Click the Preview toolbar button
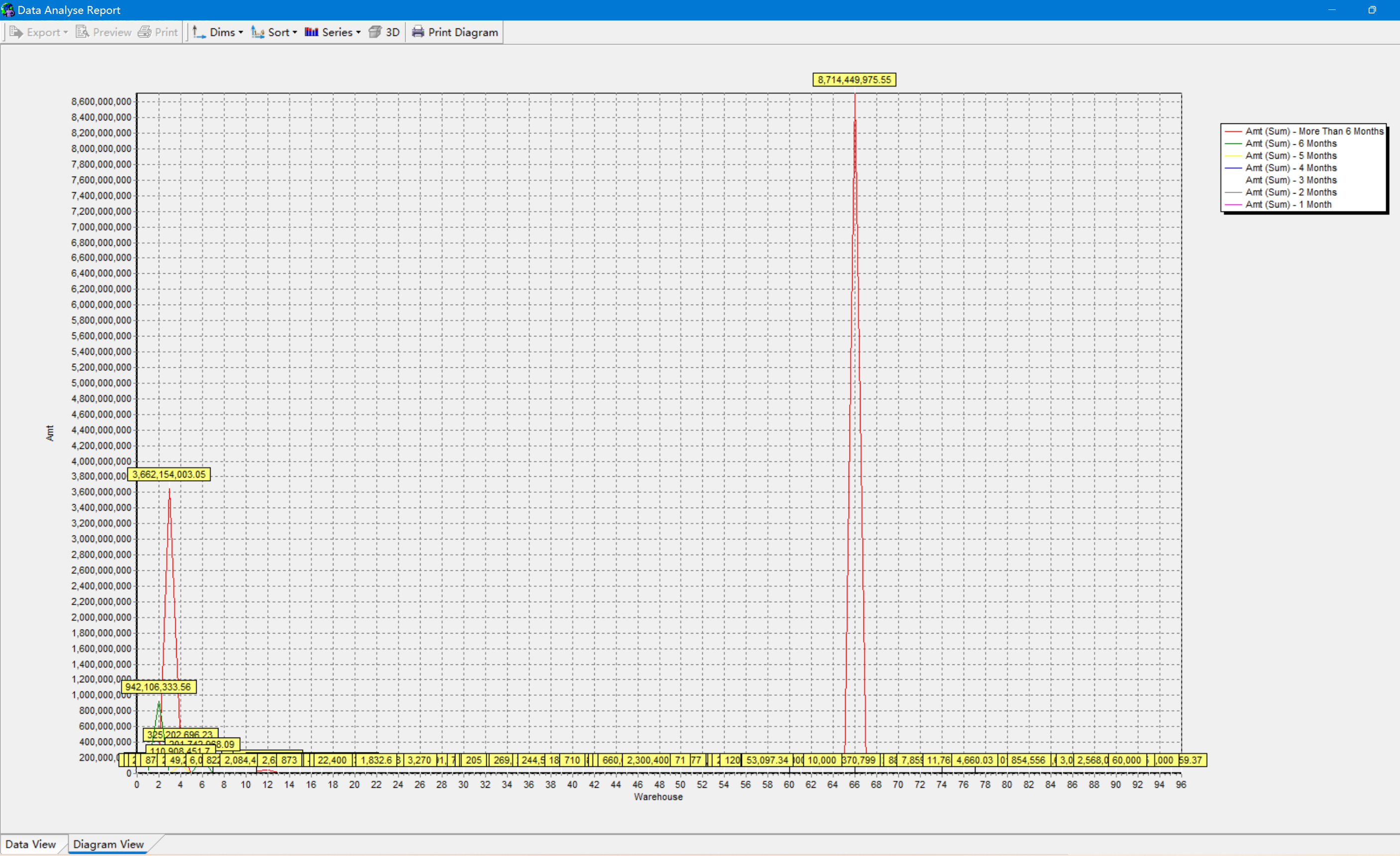 (x=104, y=32)
